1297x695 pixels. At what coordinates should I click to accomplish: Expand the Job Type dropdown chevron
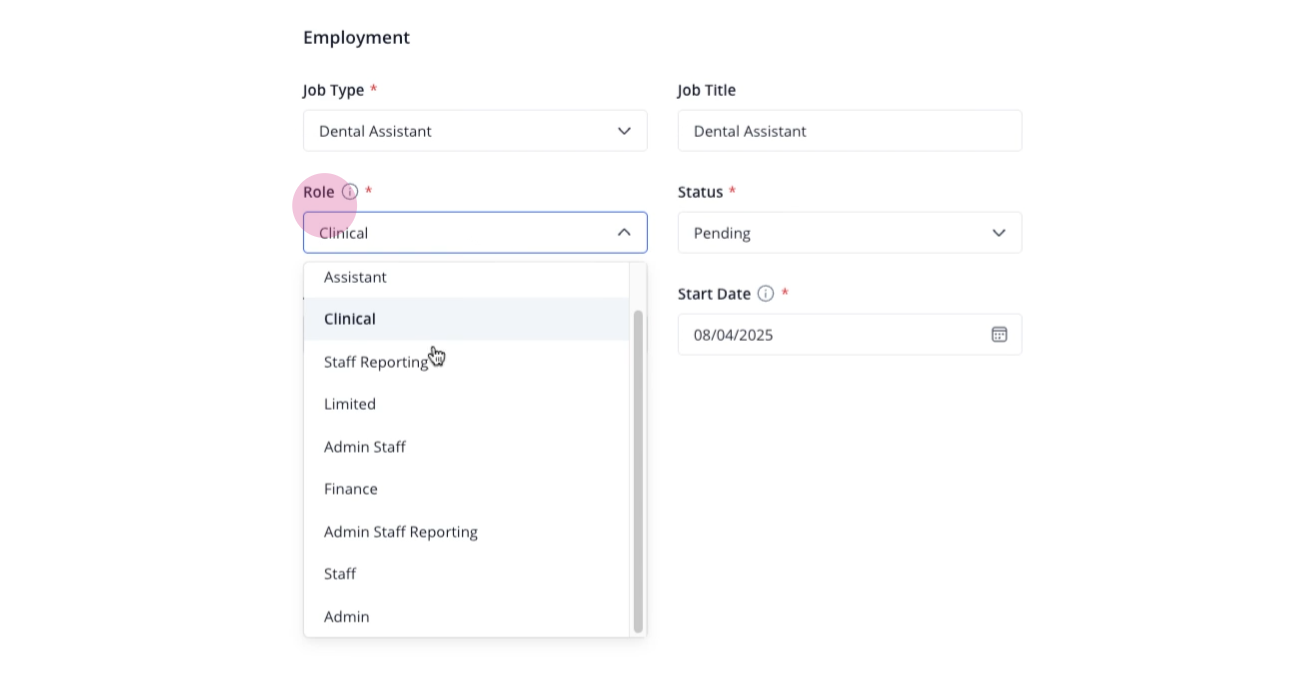click(x=624, y=131)
